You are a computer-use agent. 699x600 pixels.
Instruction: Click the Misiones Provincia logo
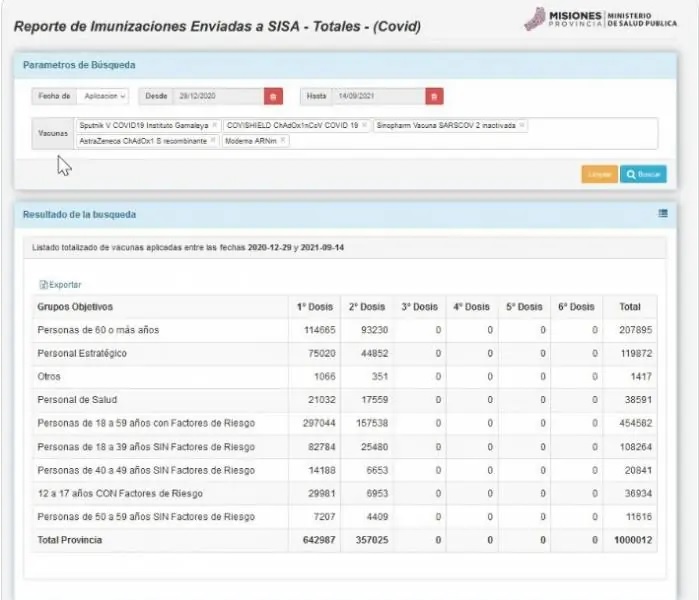[600, 19]
